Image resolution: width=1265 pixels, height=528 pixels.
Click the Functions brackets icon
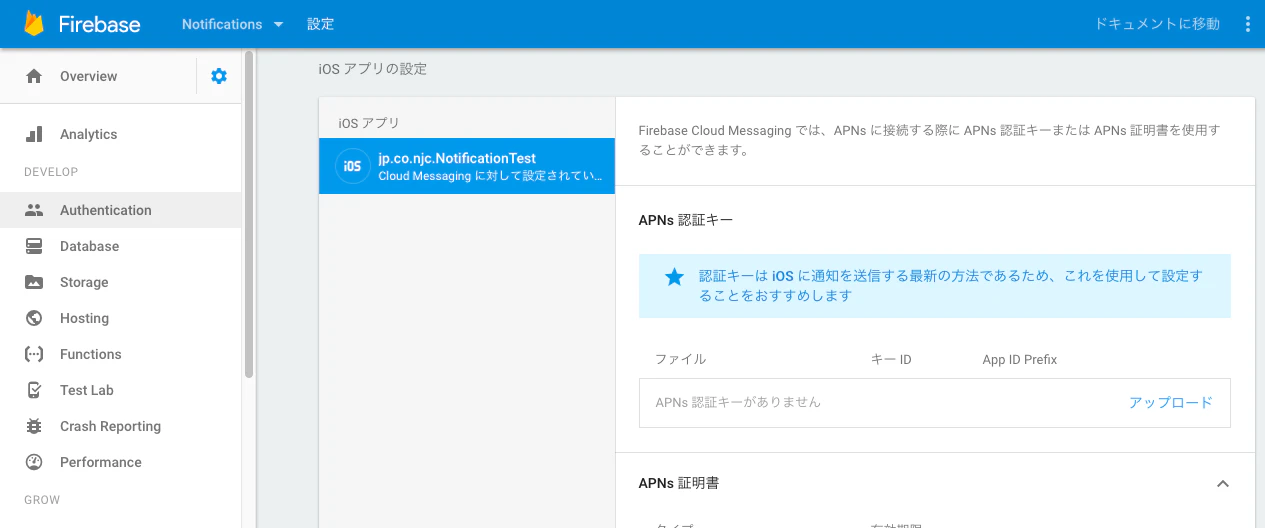coord(34,354)
